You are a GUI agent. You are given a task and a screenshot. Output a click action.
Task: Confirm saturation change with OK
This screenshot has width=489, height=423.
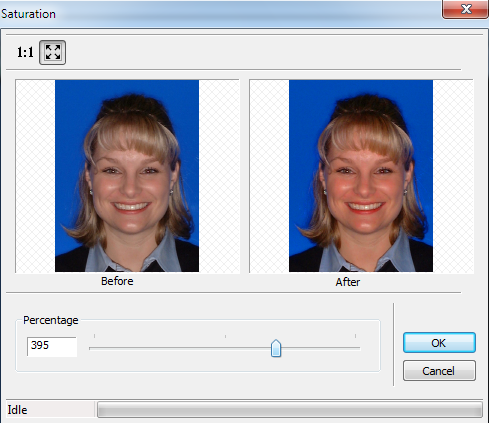coord(439,343)
